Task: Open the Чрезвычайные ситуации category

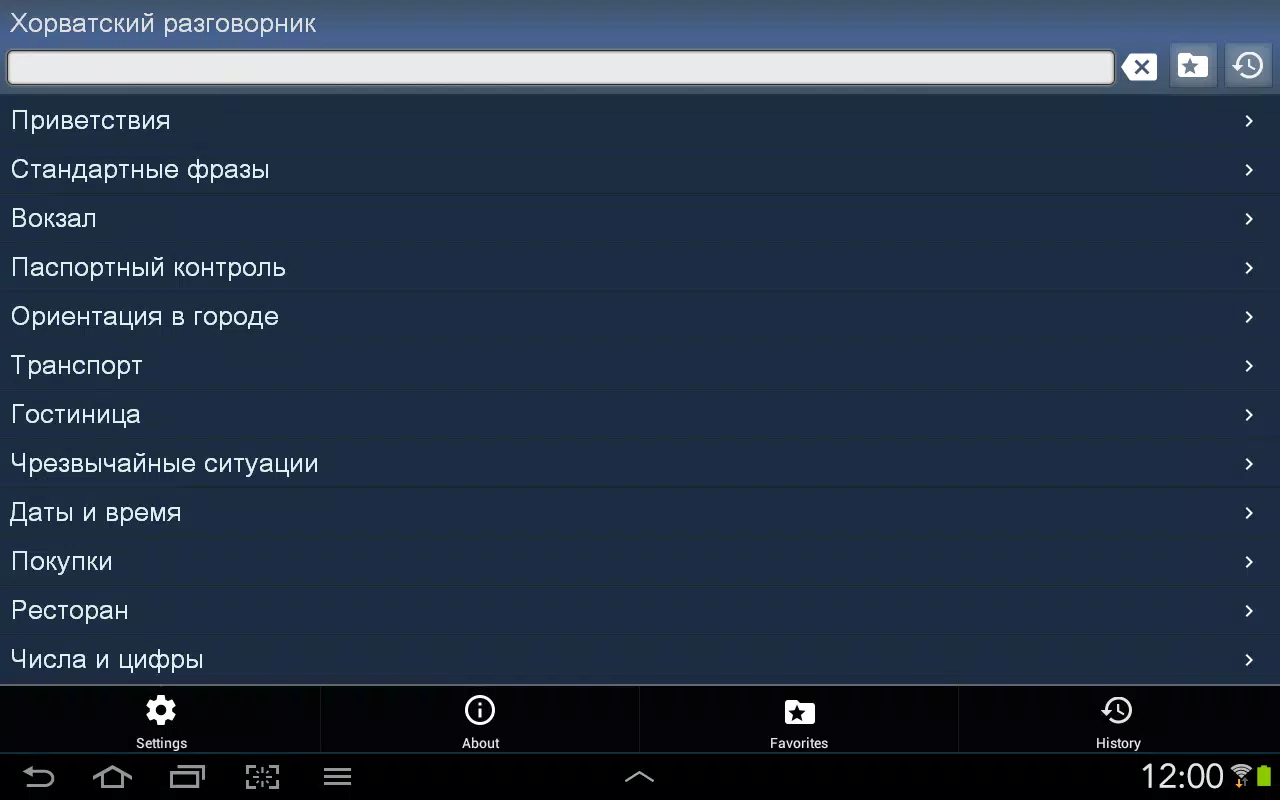Action: coord(640,463)
